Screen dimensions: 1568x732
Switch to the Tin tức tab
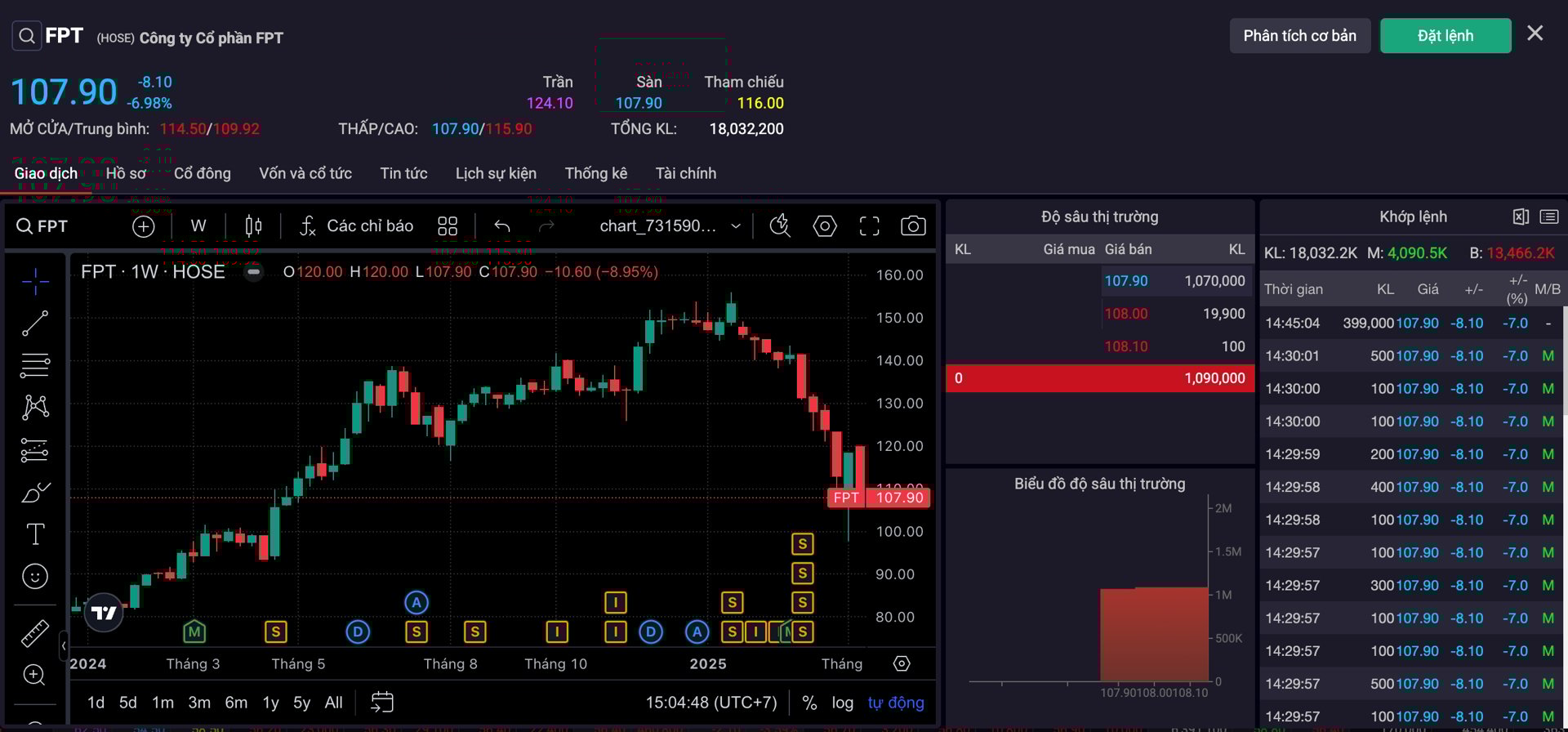coord(403,173)
